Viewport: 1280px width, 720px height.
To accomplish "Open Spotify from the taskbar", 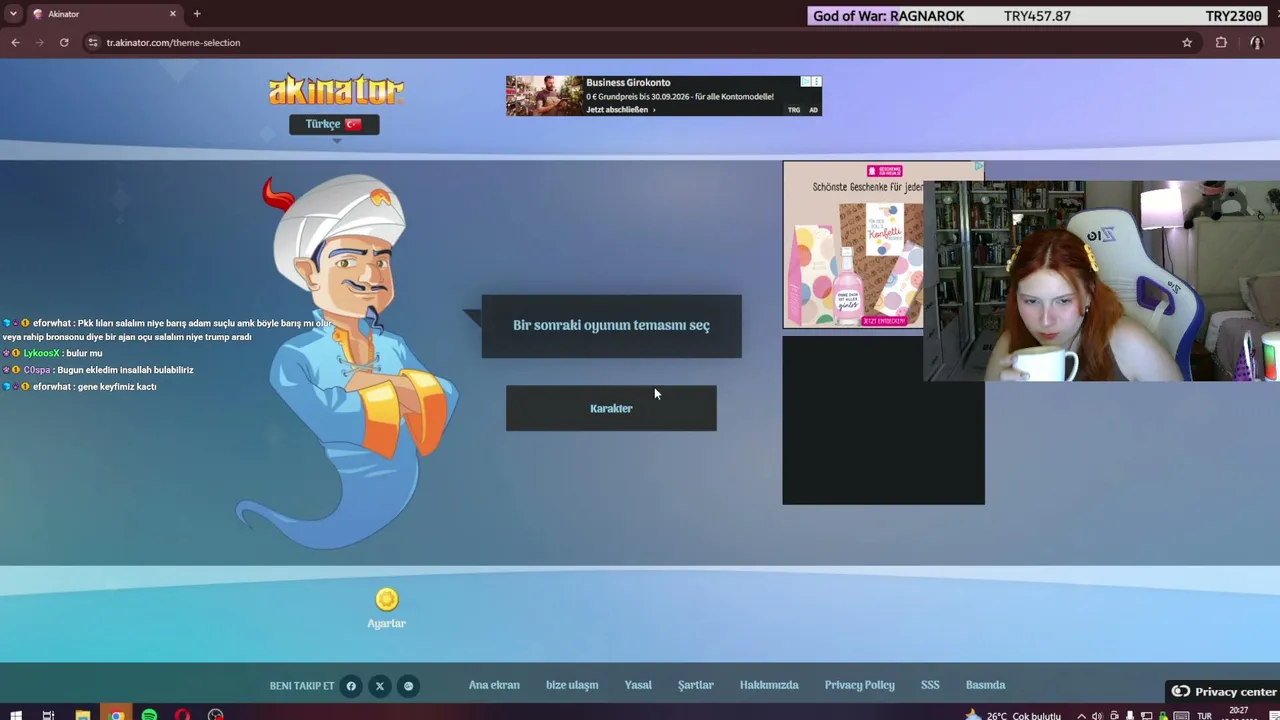I will point(149,715).
